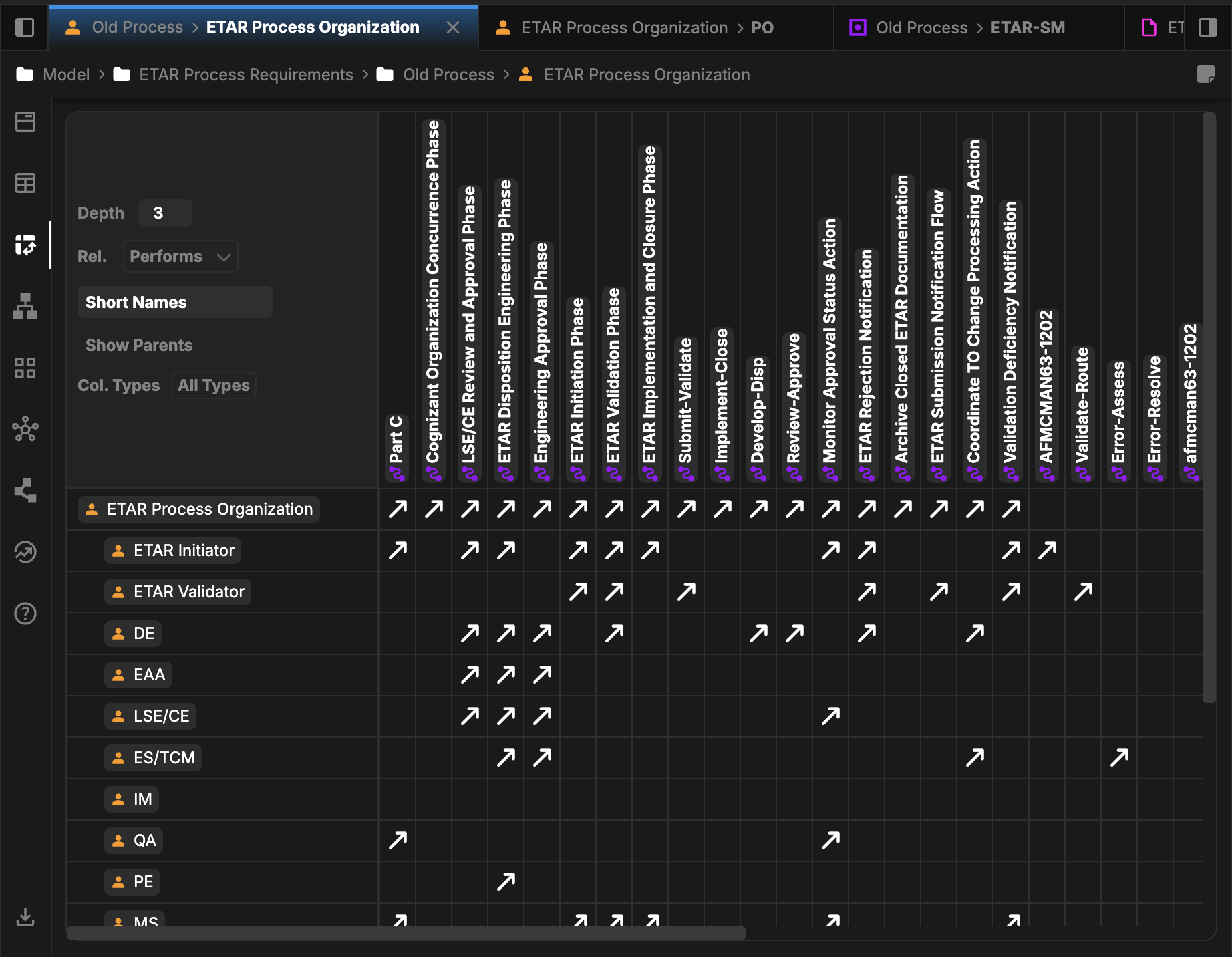Go to Model in the breadcrumb
The image size is (1232, 957).
[53, 74]
